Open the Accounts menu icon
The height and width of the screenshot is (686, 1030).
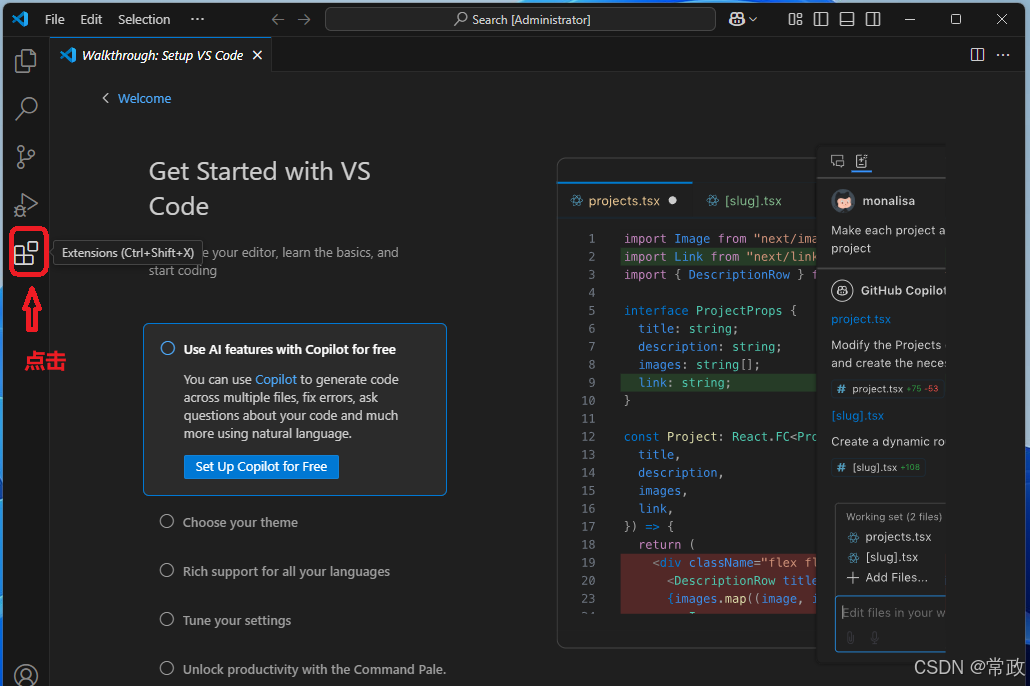(x=26, y=675)
